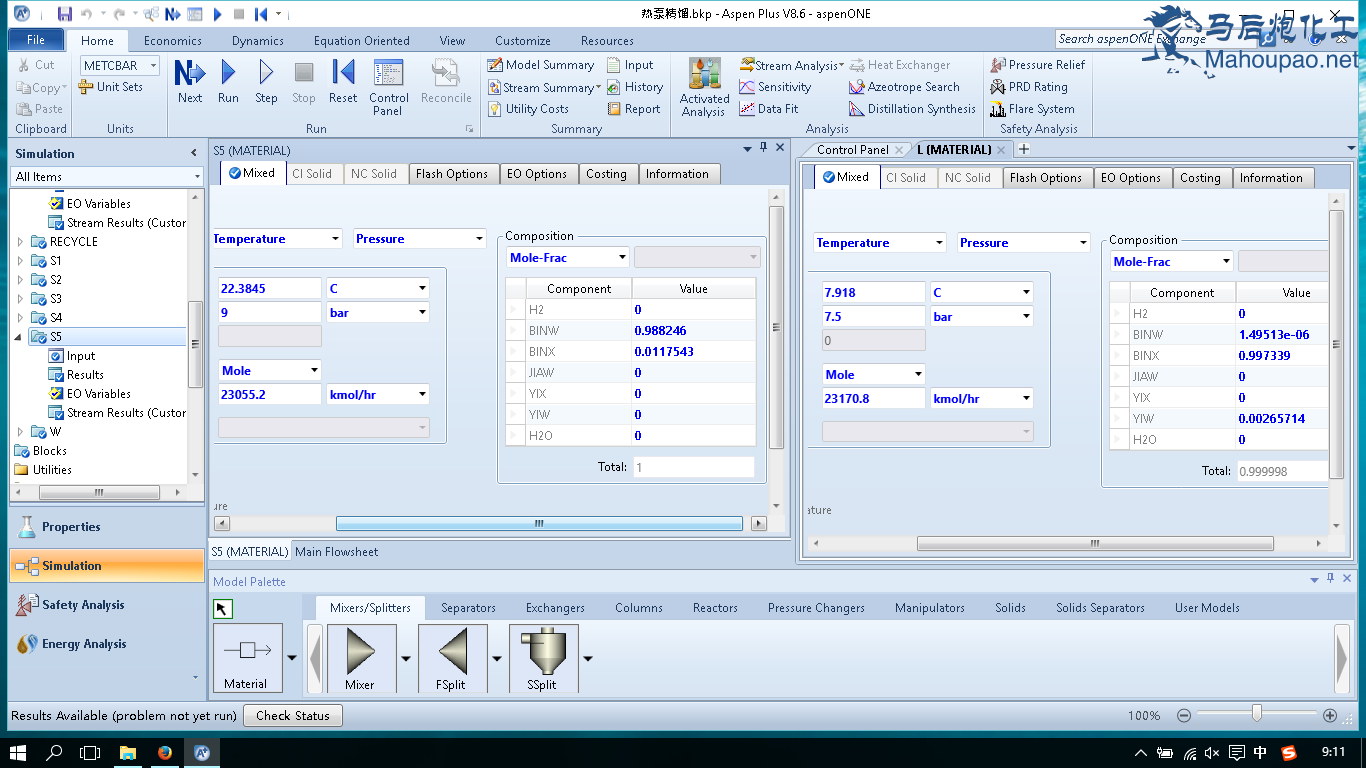
Task: Open the All Items navigation filter dropdown
Action: pos(197,177)
